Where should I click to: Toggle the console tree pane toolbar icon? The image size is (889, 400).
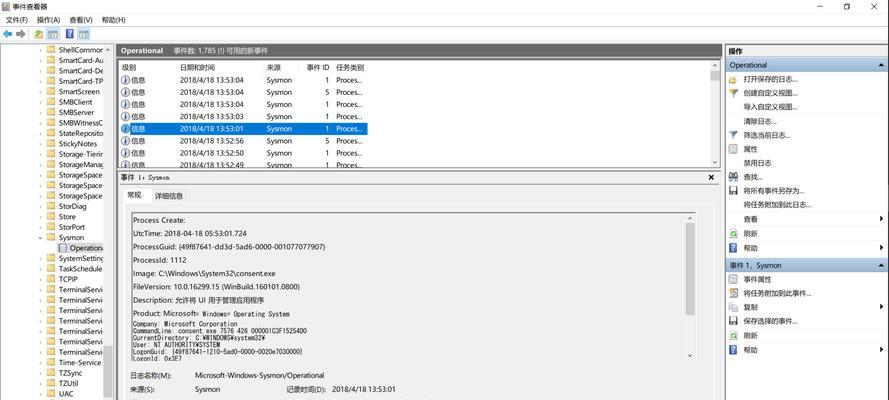point(53,35)
